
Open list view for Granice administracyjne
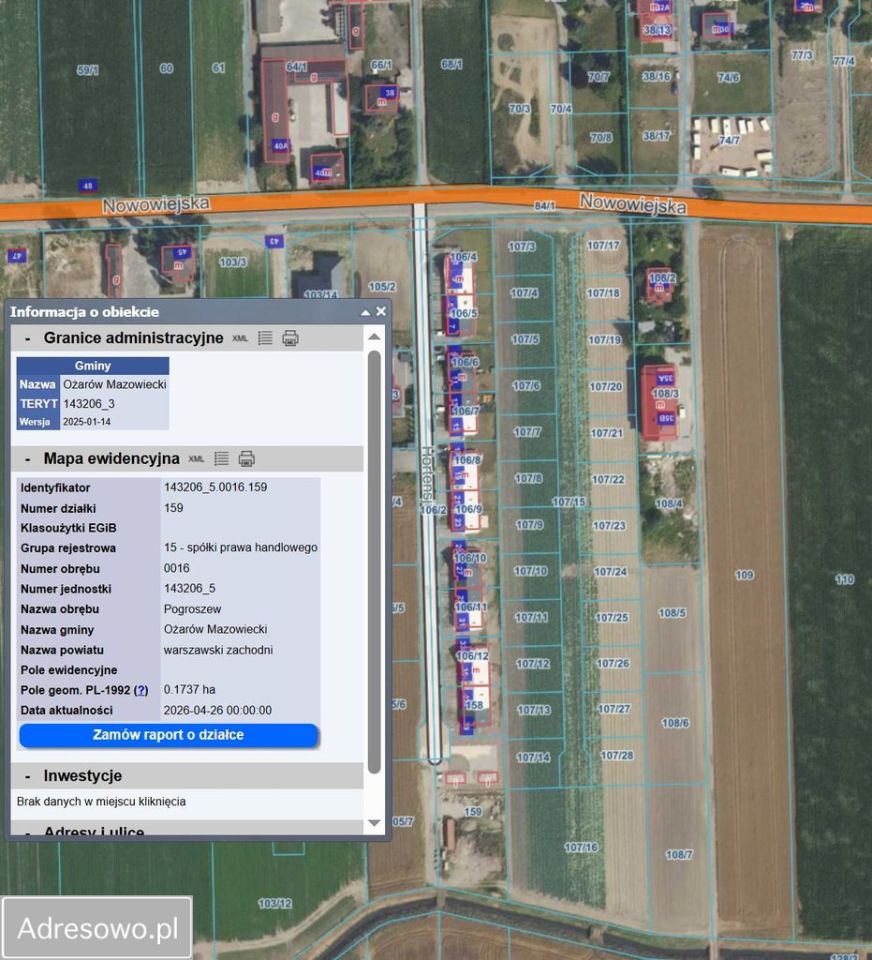pos(265,338)
